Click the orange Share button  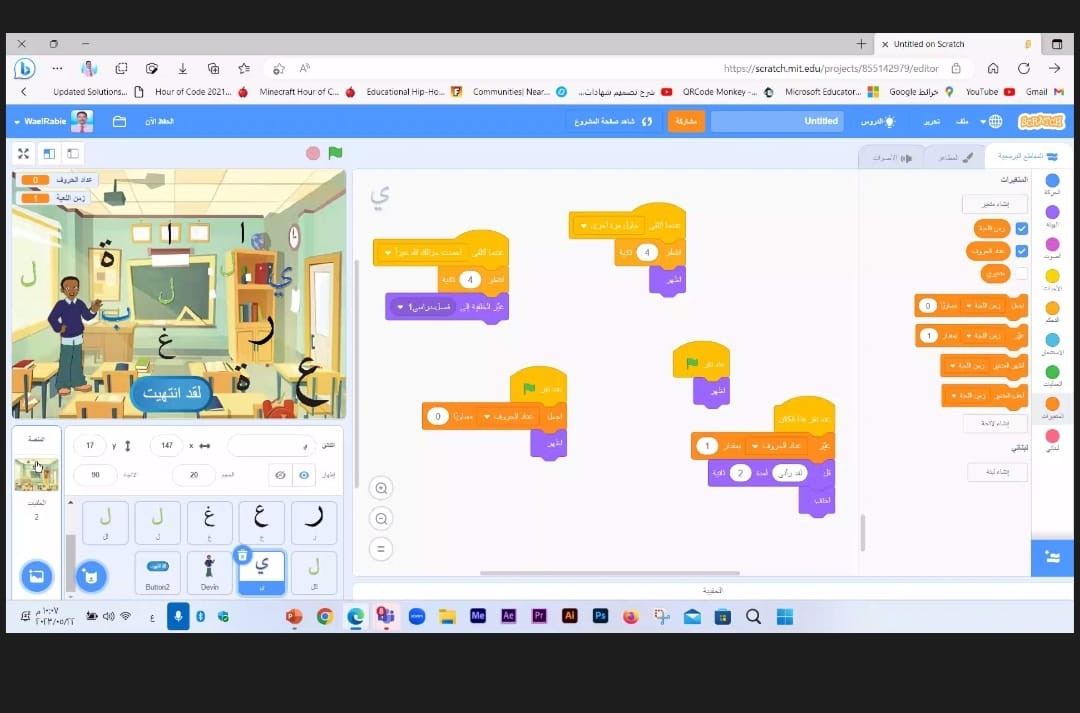[x=685, y=121]
